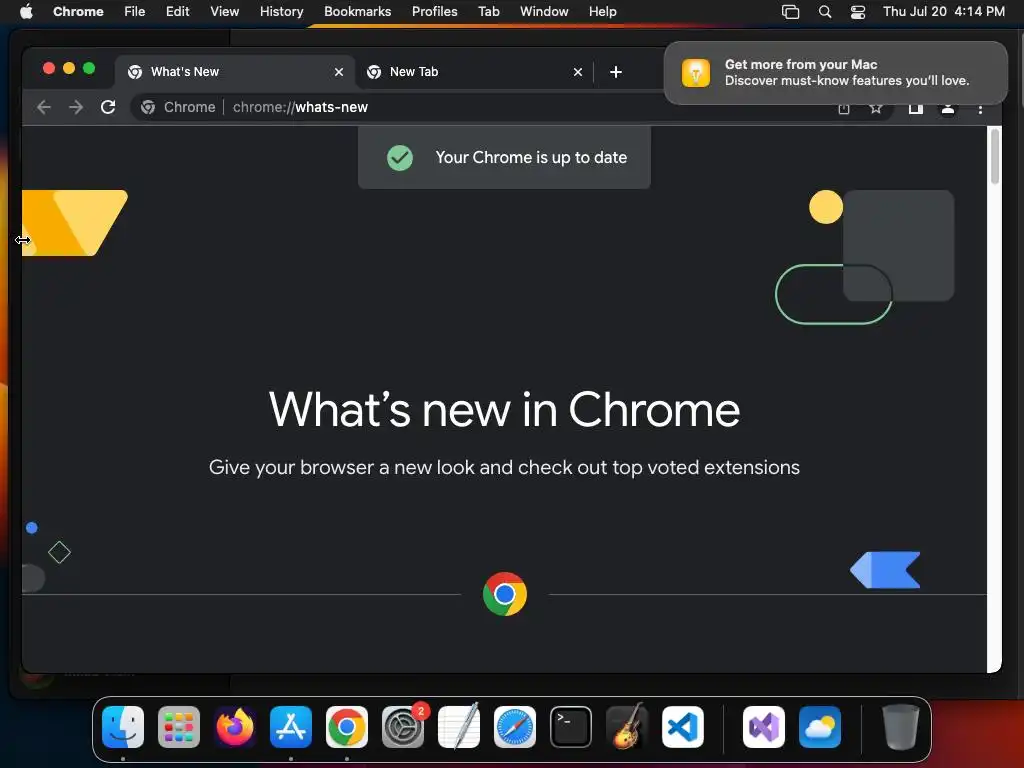Close the What's New tab

click(339, 72)
